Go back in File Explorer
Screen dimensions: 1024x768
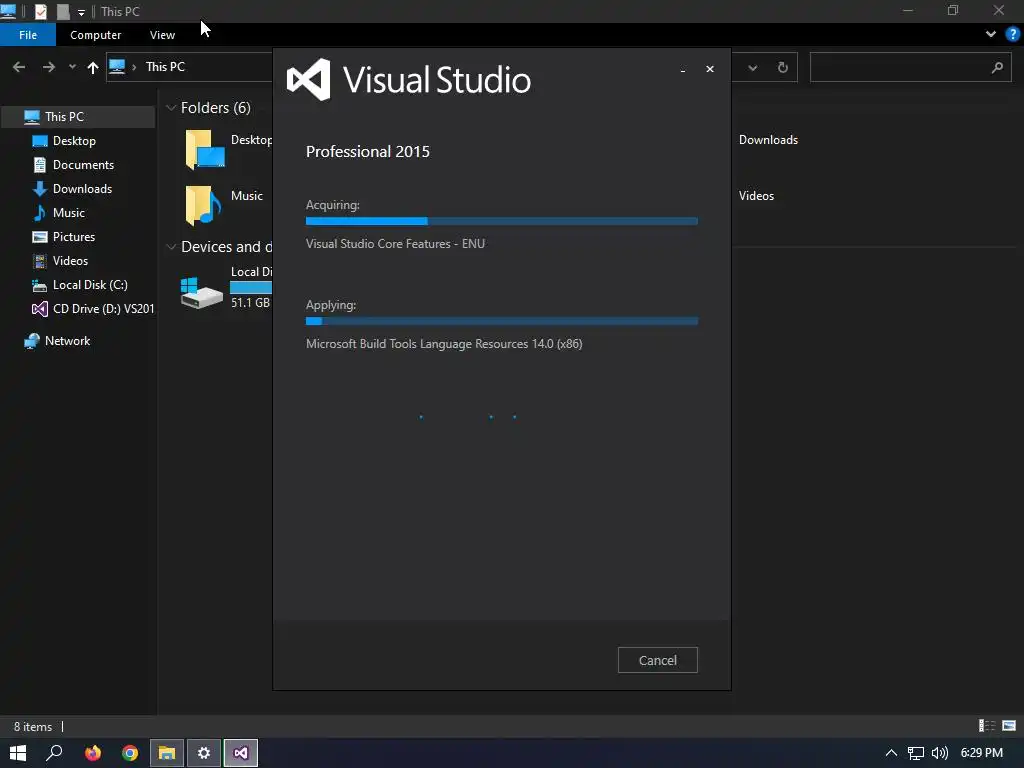click(x=19, y=67)
